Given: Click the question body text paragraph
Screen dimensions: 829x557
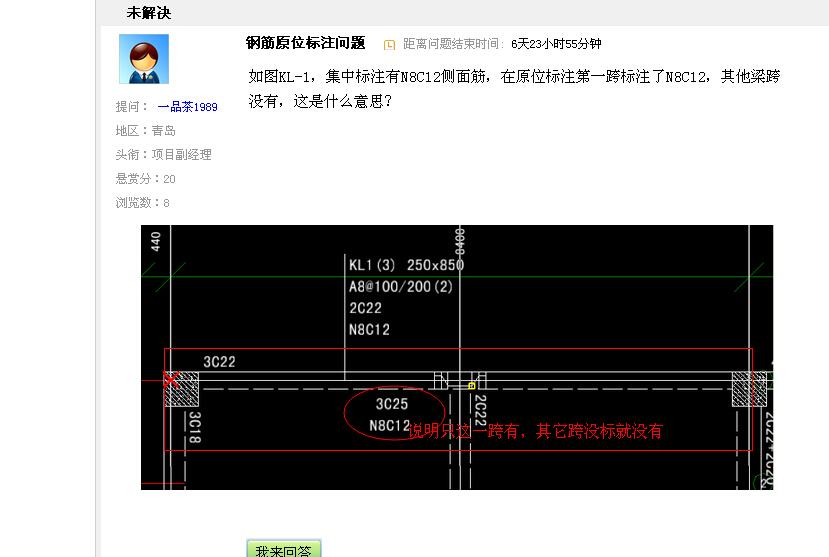Looking at the screenshot, I should (x=514, y=88).
